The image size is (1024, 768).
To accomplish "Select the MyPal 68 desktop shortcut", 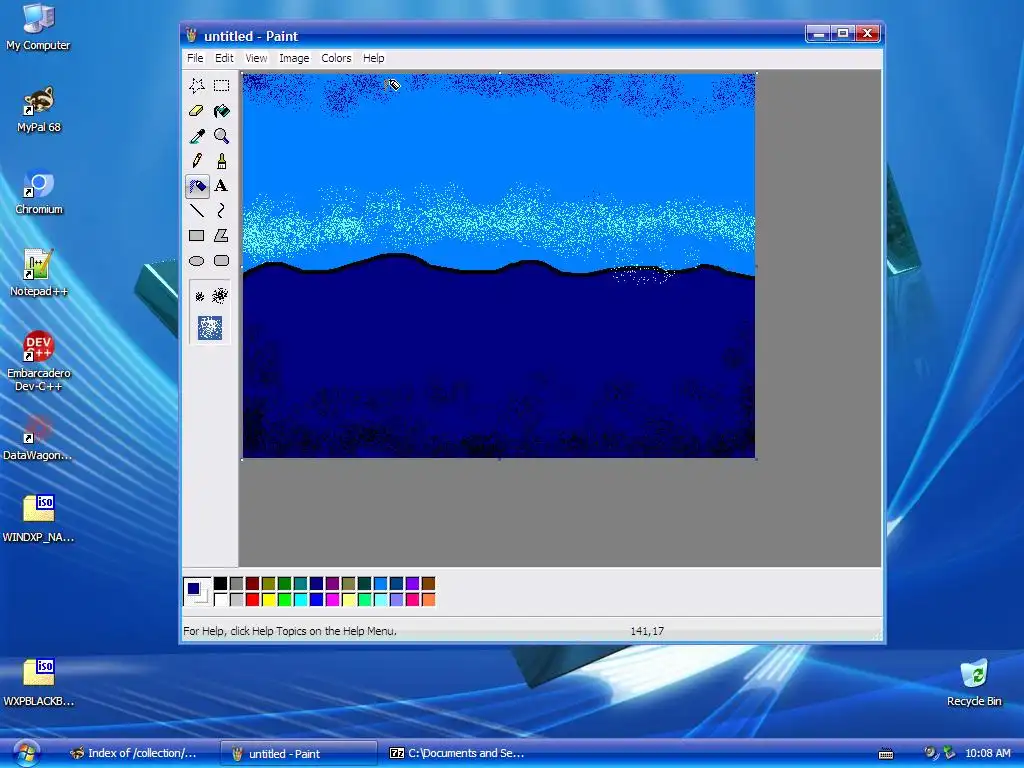I will click(x=39, y=110).
